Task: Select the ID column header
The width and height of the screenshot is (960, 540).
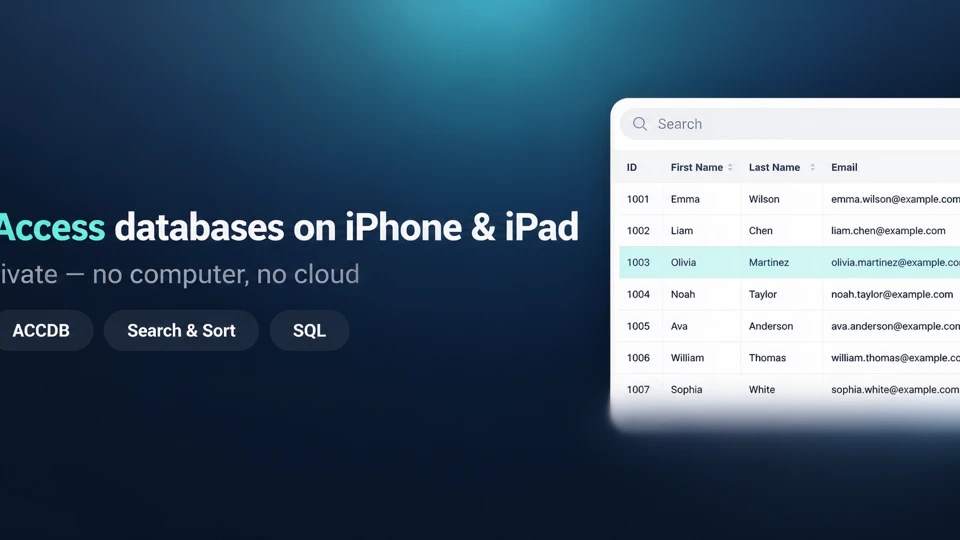Action: point(632,167)
